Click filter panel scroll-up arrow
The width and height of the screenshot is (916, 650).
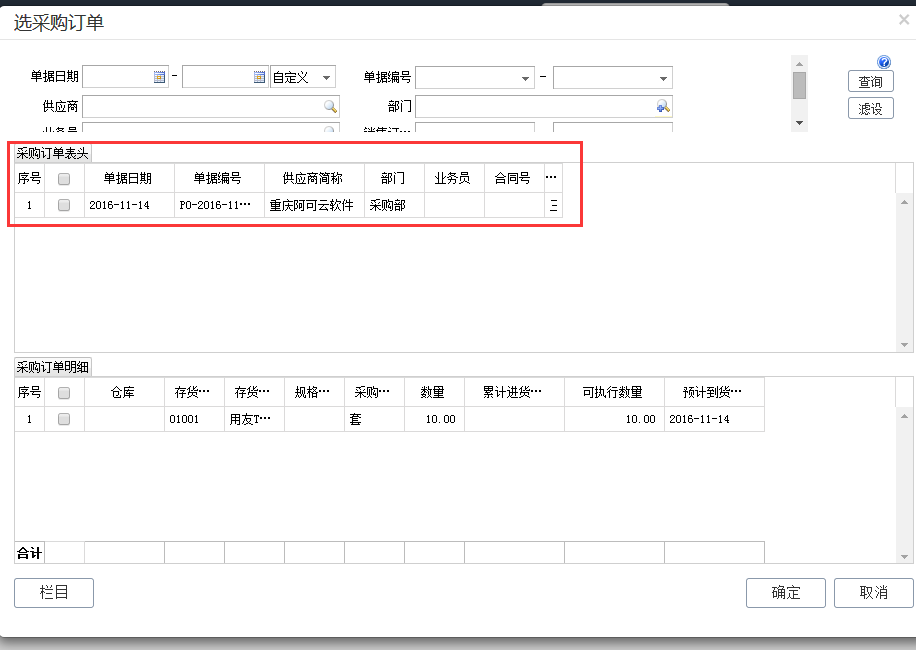point(799,64)
